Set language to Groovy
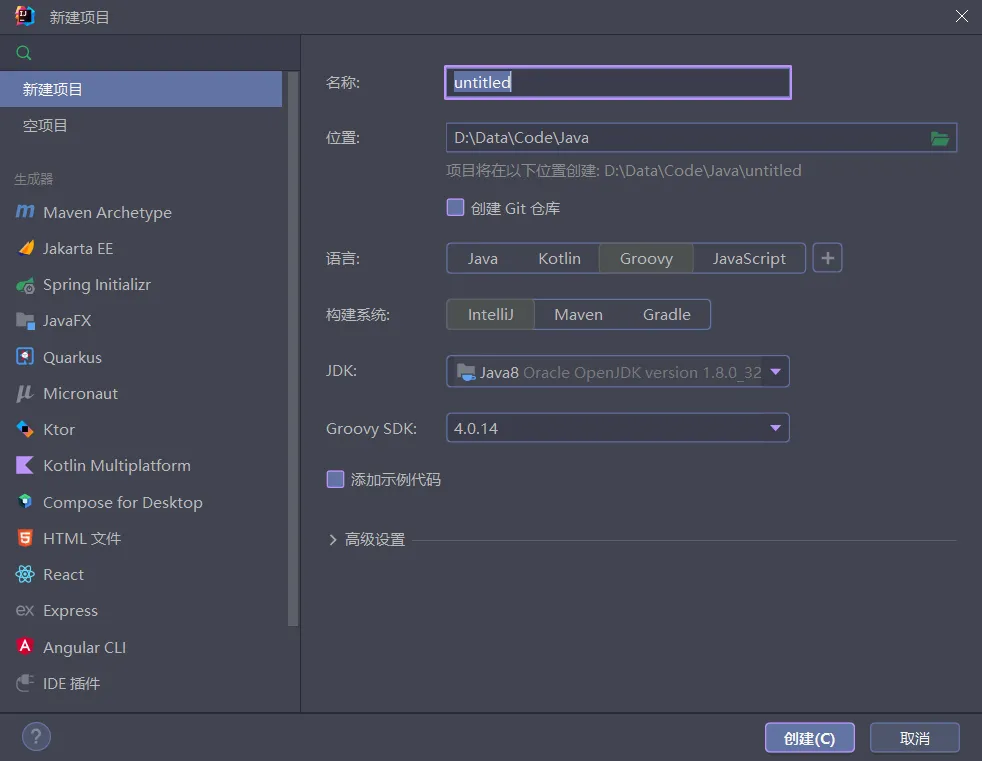This screenshot has height=761, width=982. click(x=646, y=259)
